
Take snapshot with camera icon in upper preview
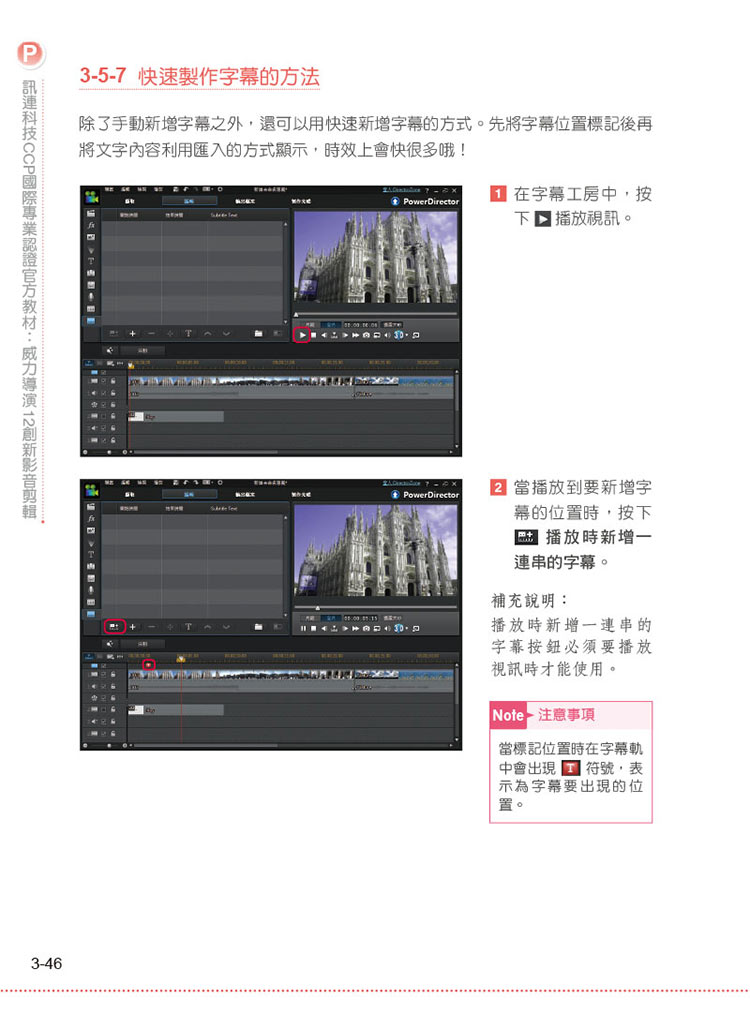click(x=366, y=334)
